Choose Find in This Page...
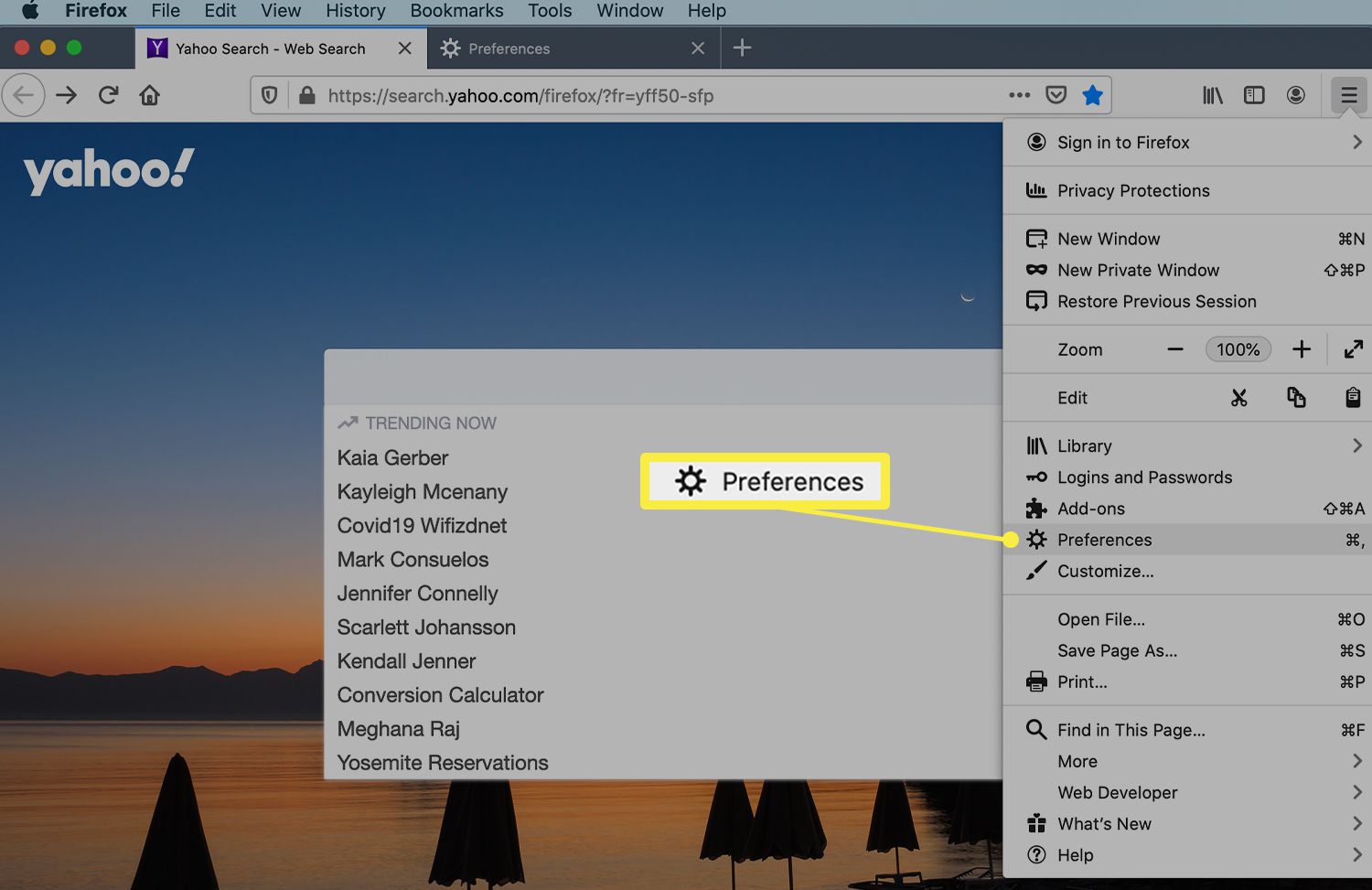This screenshot has width=1372, height=890. (1187, 730)
